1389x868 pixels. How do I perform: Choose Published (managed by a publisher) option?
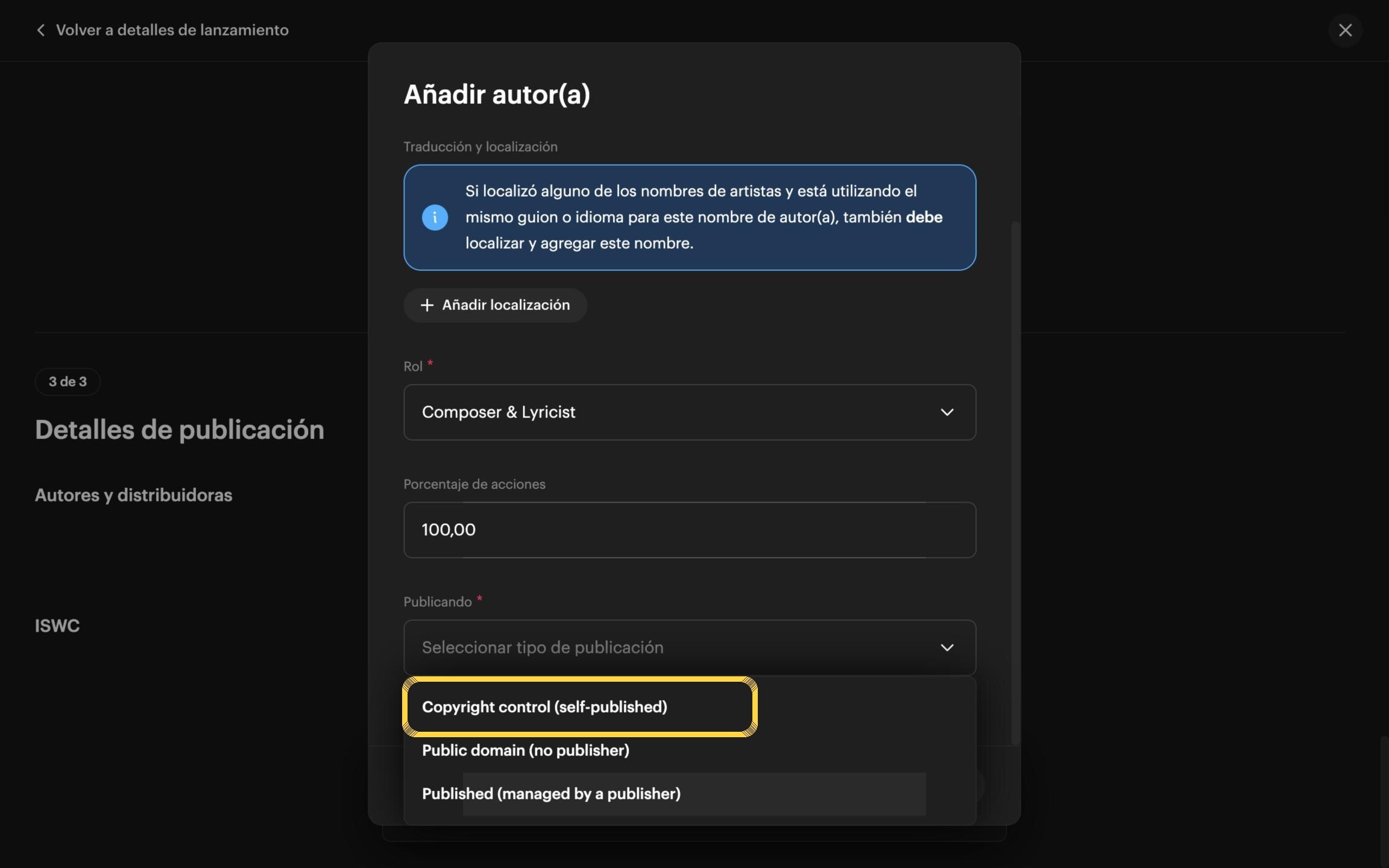[x=690, y=794]
